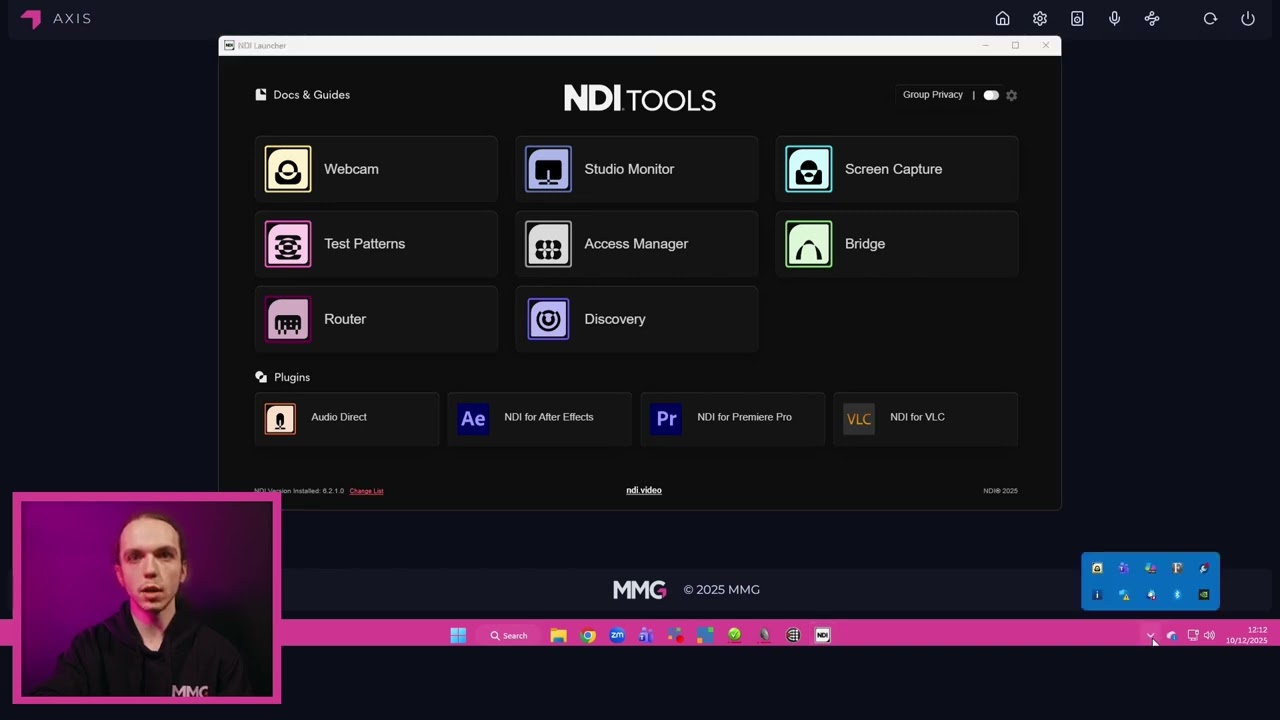Image resolution: width=1280 pixels, height=720 pixels.
Task: Open the AXIS routing nodes icon
Action: pos(1152,18)
